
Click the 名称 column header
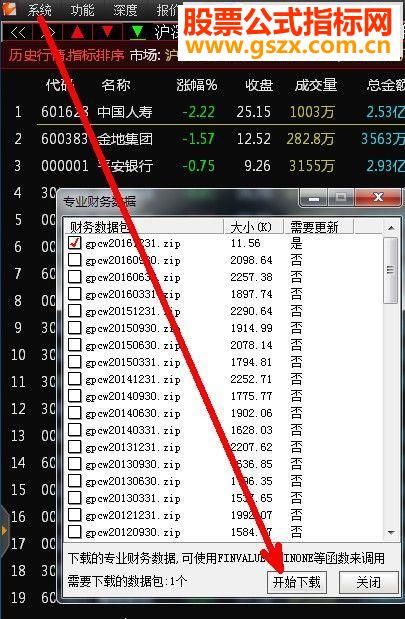[115, 85]
